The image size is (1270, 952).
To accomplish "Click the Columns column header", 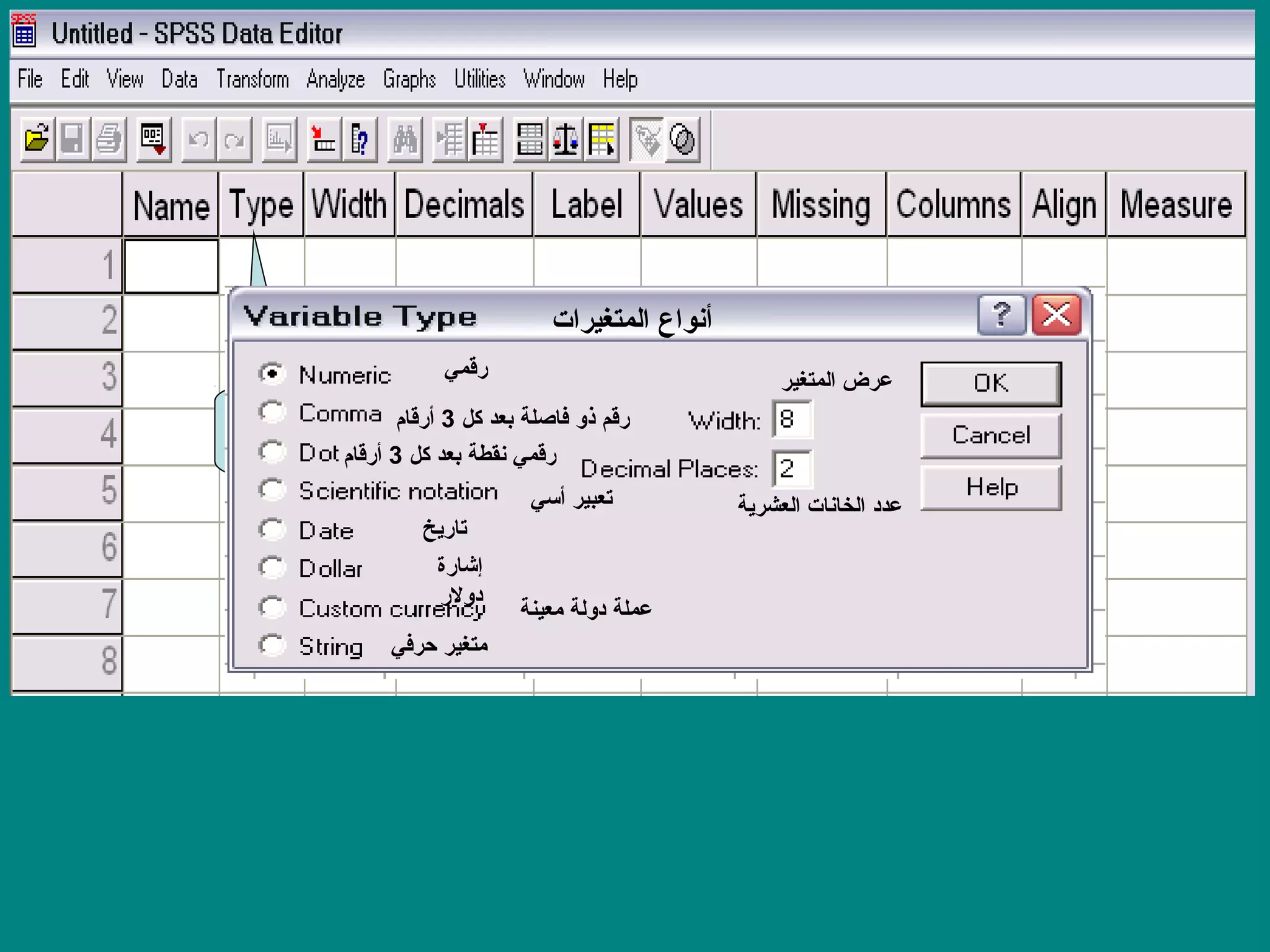I will [954, 205].
